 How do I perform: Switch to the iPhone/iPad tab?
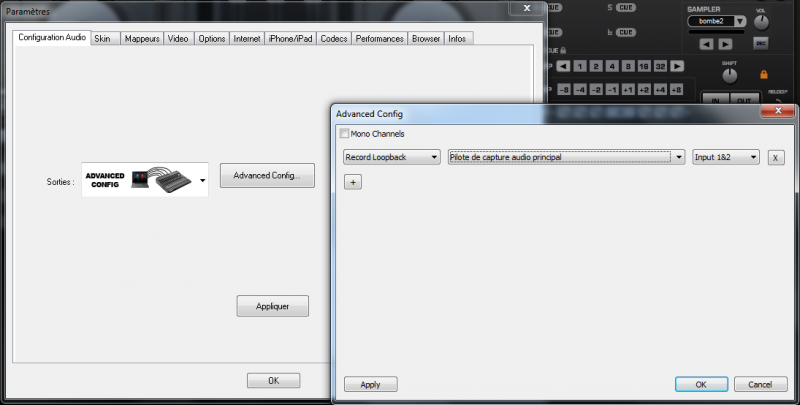pyautogui.click(x=290, y=38)
